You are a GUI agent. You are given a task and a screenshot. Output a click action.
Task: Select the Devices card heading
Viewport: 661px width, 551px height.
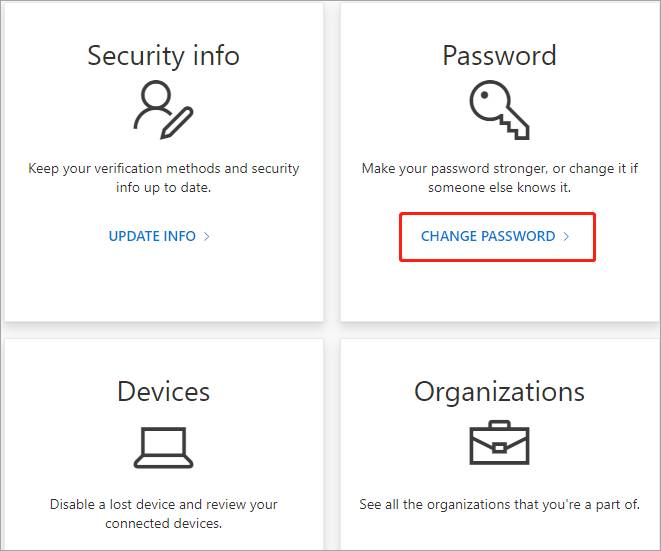coord(164,392)
